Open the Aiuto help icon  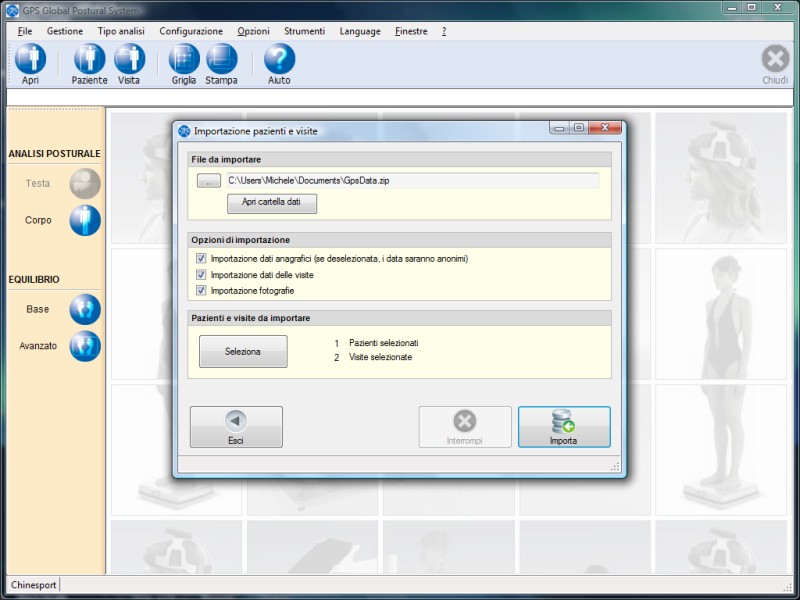[279, 60]
